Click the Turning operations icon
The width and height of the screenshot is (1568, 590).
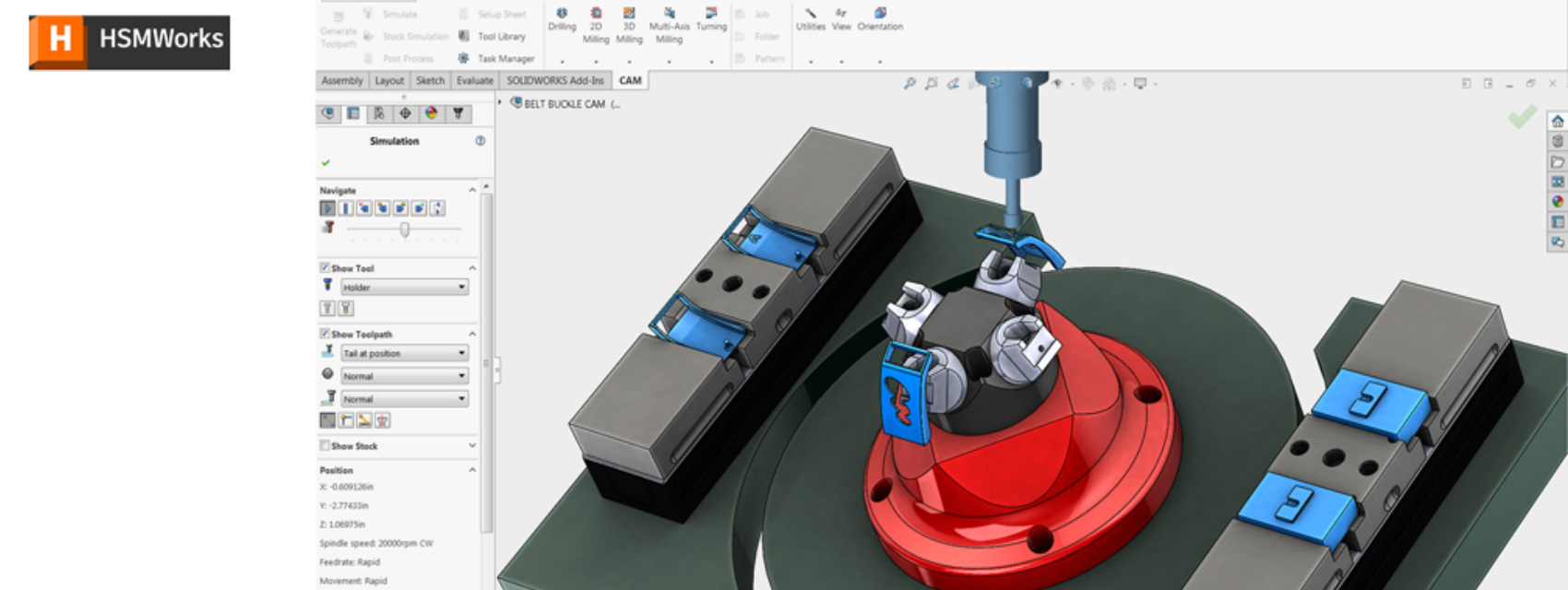tap(711, 18)
